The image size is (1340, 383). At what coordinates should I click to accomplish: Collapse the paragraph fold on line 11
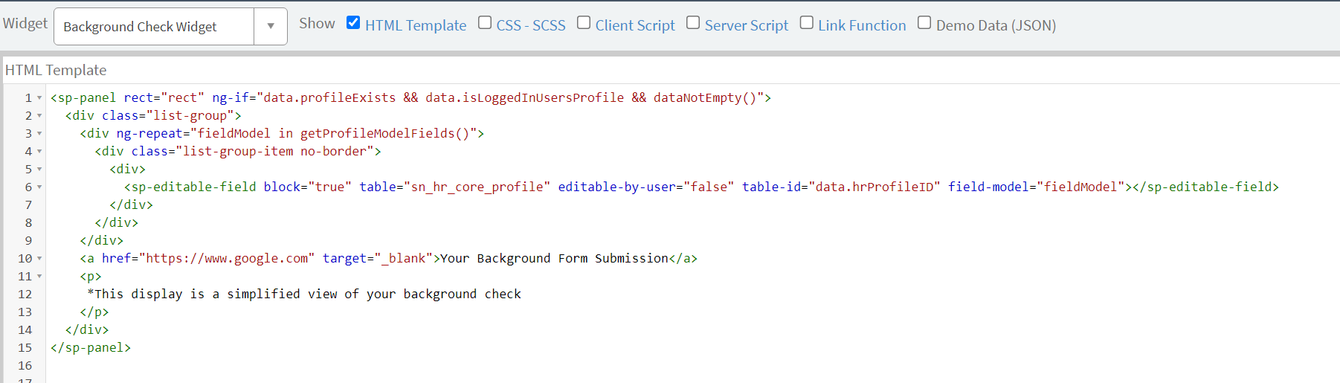tap(39, 276)
